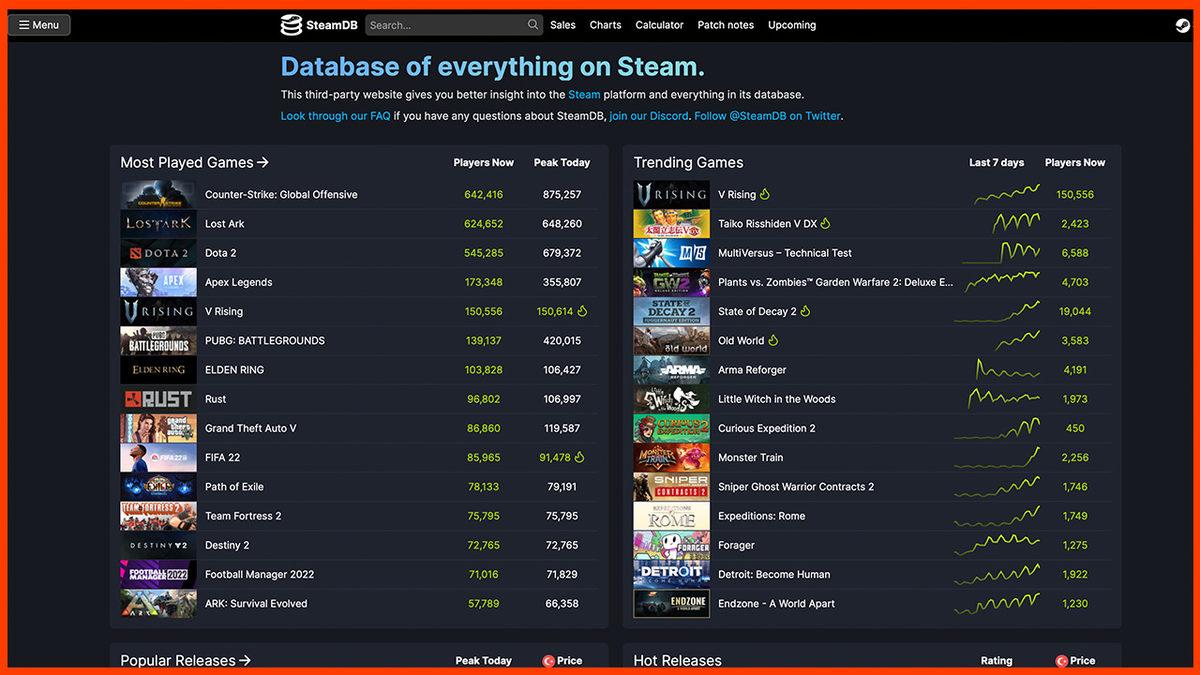Open the Sales menu item
Image resolution: width=1200 pixels, height=675 pixels.
(x=563, y=25)
